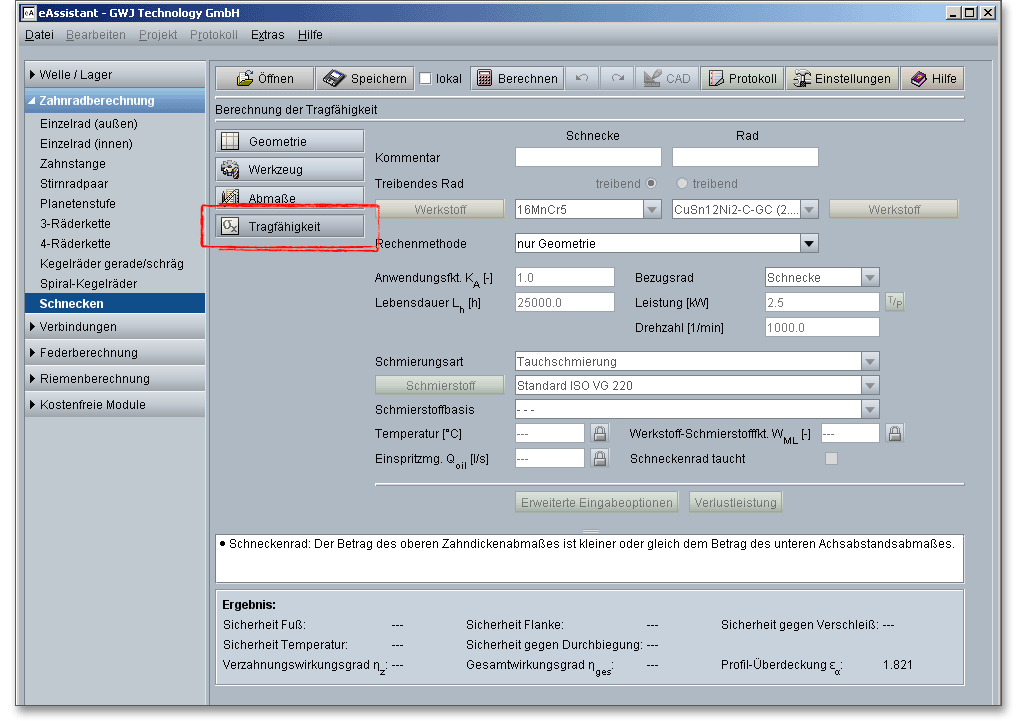Click the Schnecke Kommentar text field
This screenshot has width=1017, height=721.
(x=588, y=157)
